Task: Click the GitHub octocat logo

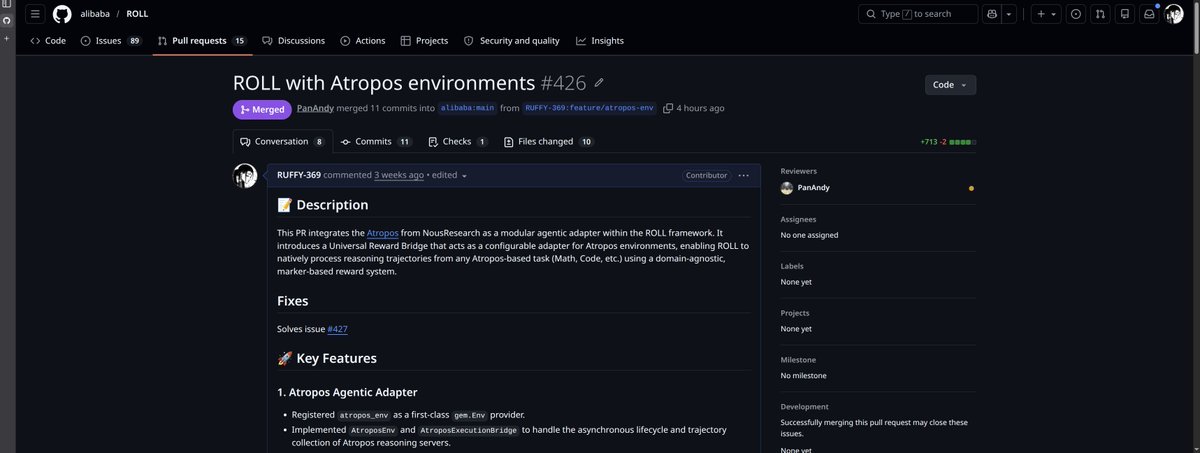Action: pyautogui.click(x=62, y=14)
